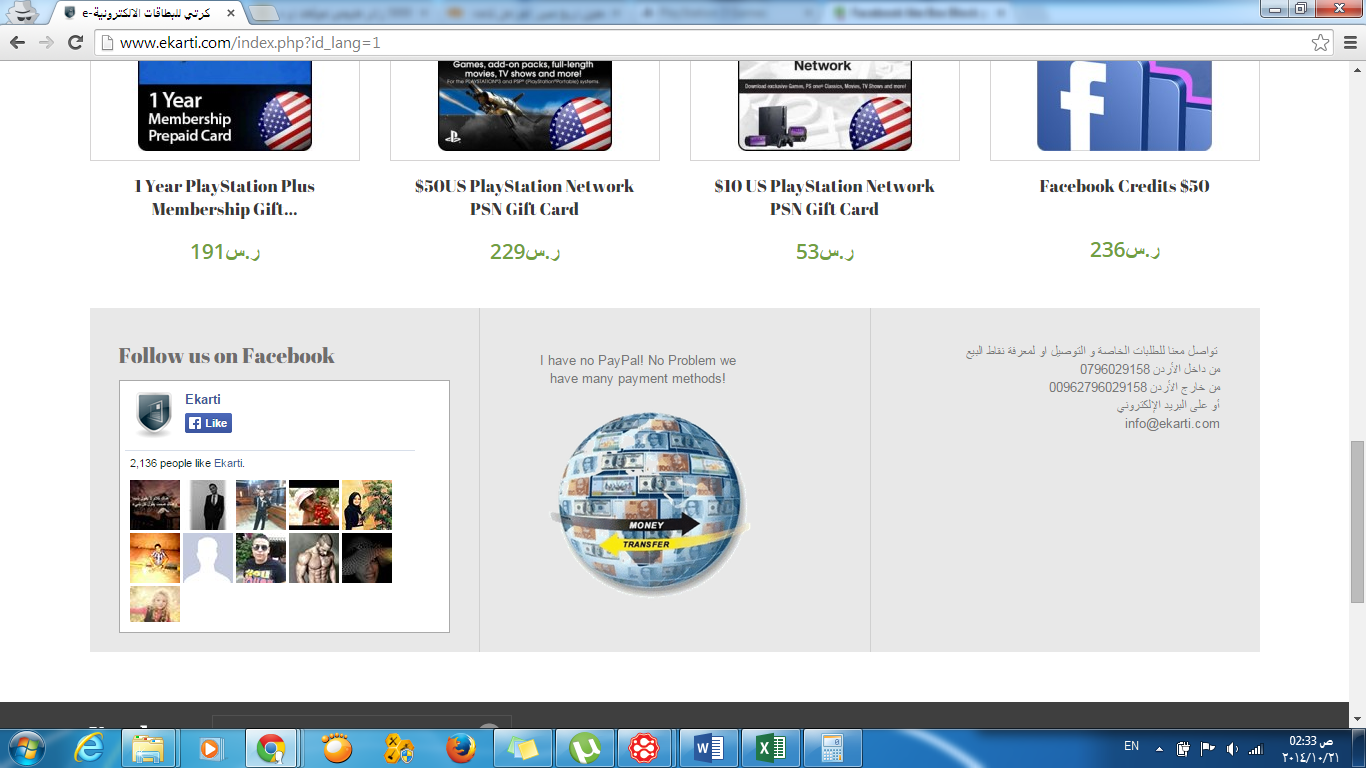The height and width of the screenshot is (768, 1366).
Task: Click the price 229 ر.س
Action: pyautogui.click(x=525, y=251)
